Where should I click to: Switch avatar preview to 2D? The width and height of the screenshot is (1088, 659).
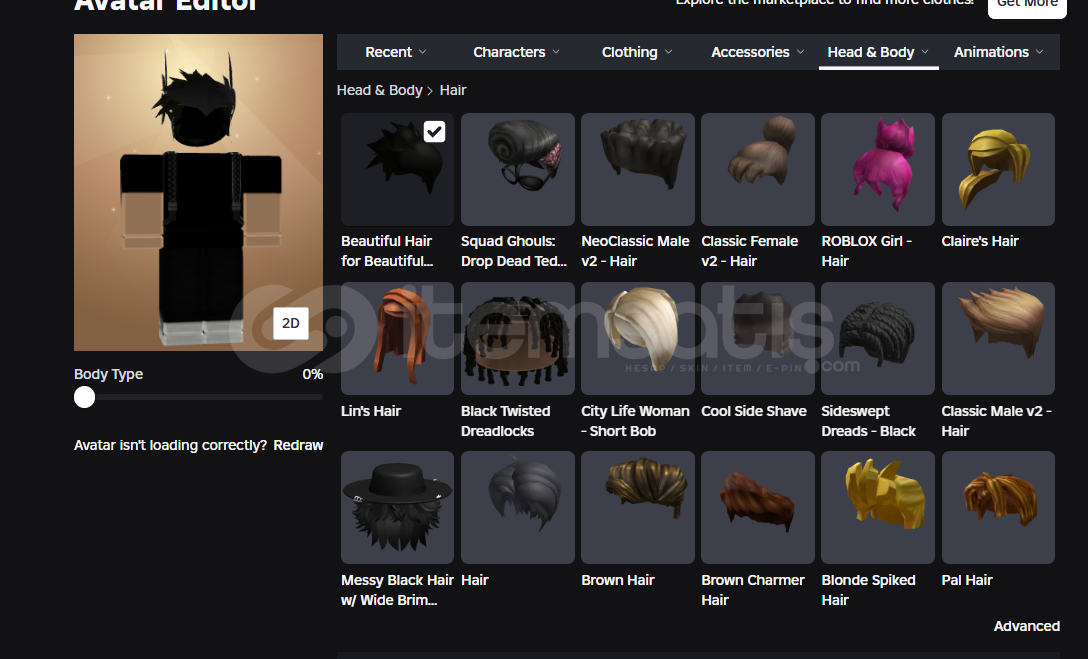click(x=291, y=323)
